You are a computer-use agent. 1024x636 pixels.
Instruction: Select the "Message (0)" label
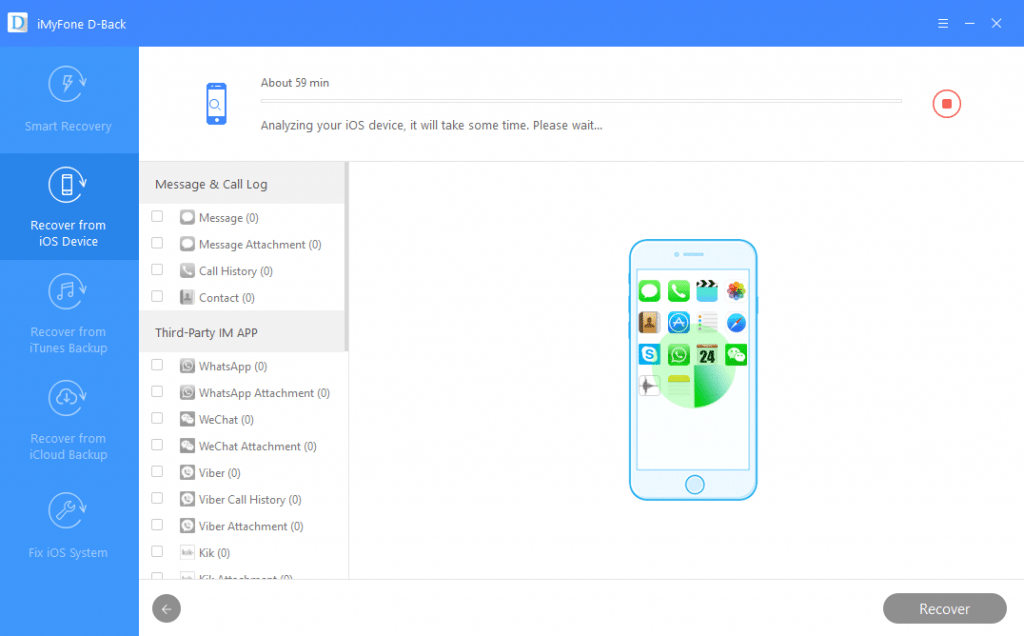tap(229, 217)
